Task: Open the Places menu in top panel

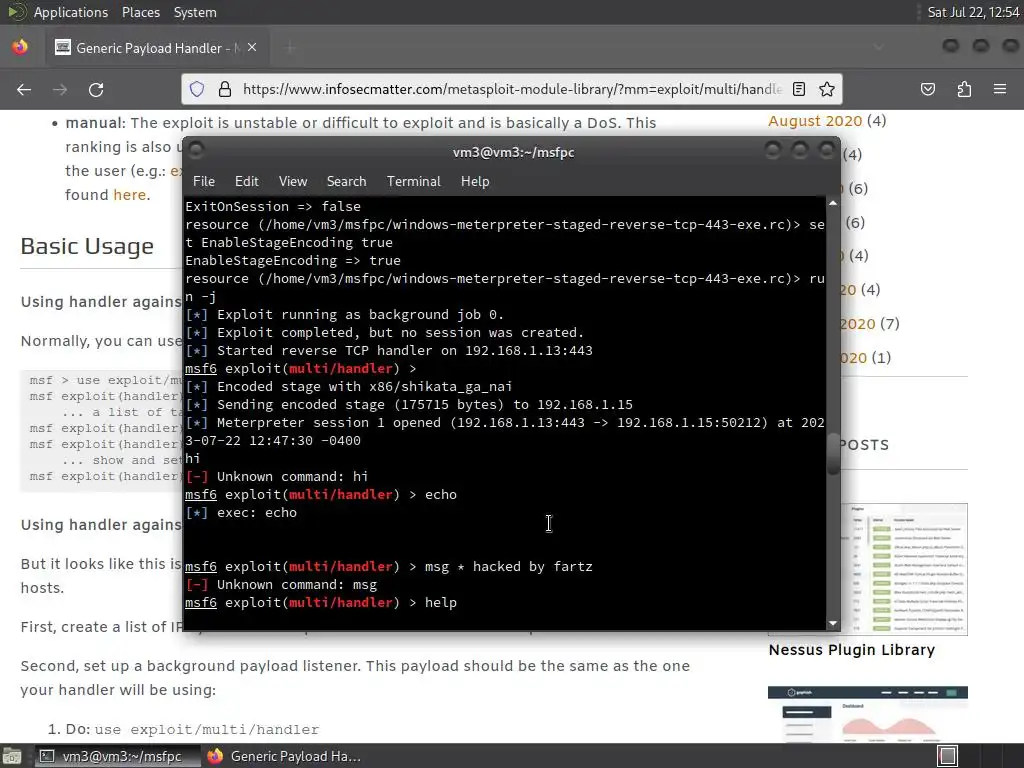Action: tap(140, 12)
